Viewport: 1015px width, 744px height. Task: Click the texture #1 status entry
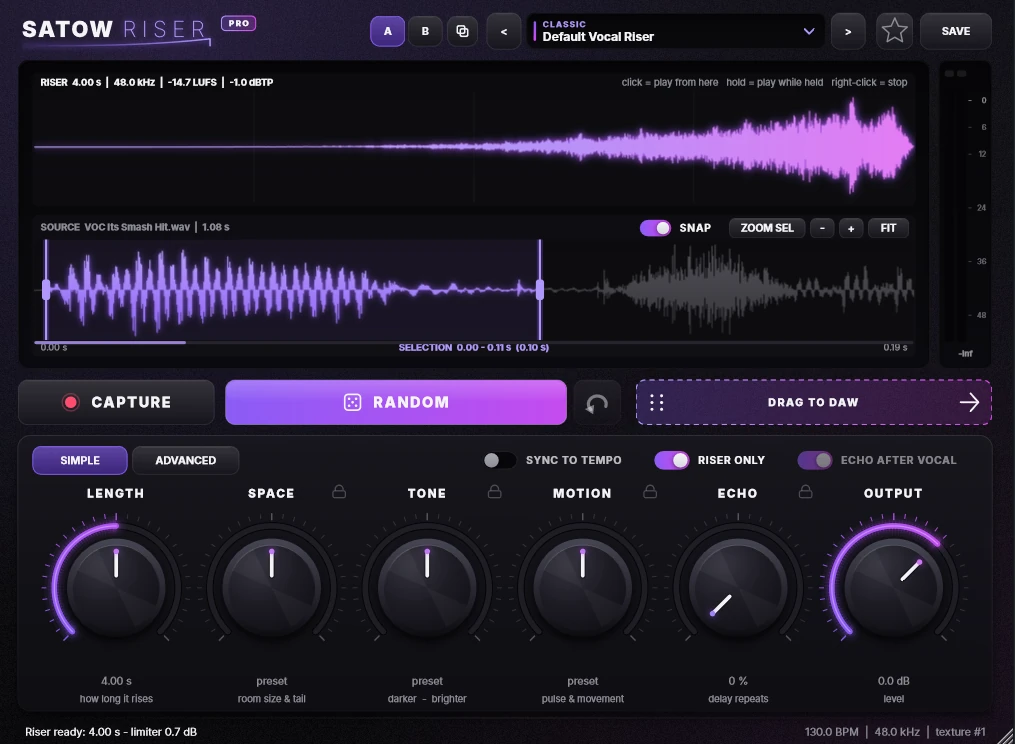click(x=960, y=732)
